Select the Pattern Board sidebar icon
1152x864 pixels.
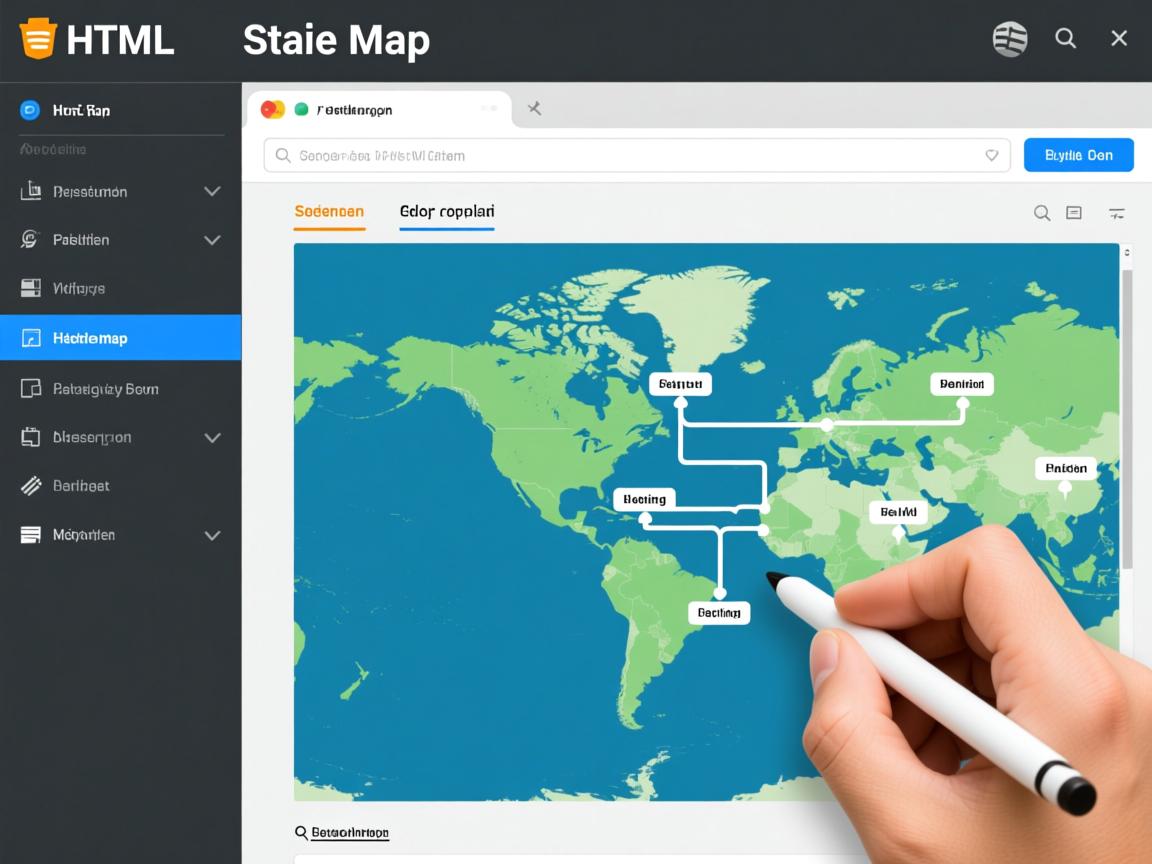[31, 389]
